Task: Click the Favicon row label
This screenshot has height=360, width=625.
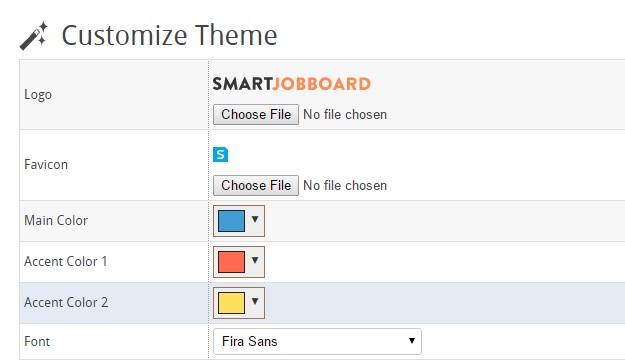Action: (x=46, y=165)
